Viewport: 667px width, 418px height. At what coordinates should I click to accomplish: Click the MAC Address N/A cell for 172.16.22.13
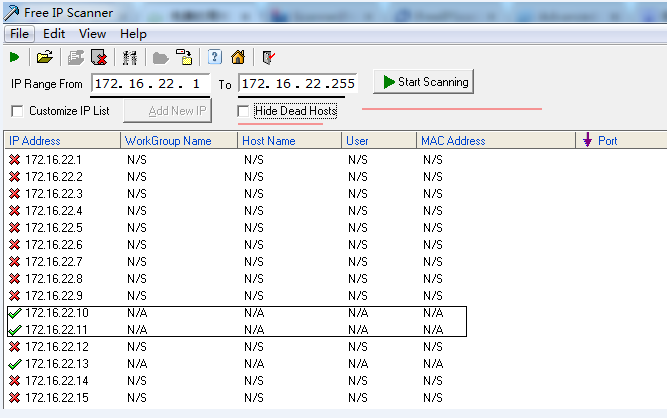pyautogui.click(x=433, y=364)
